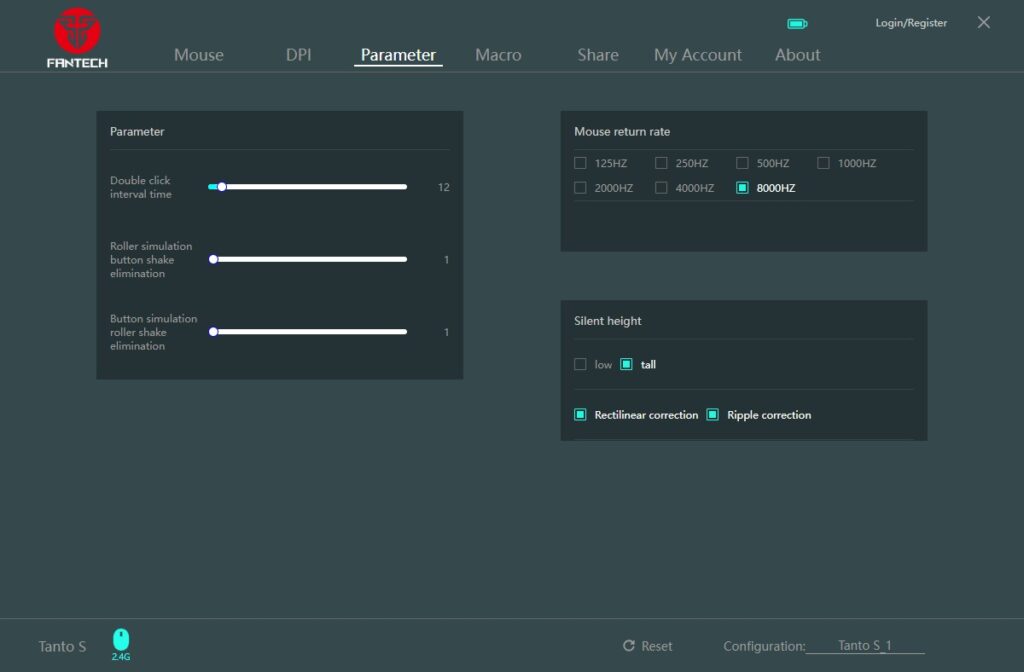Click the Button simulation roller shake elimination slider

click(x=308, y=332)
